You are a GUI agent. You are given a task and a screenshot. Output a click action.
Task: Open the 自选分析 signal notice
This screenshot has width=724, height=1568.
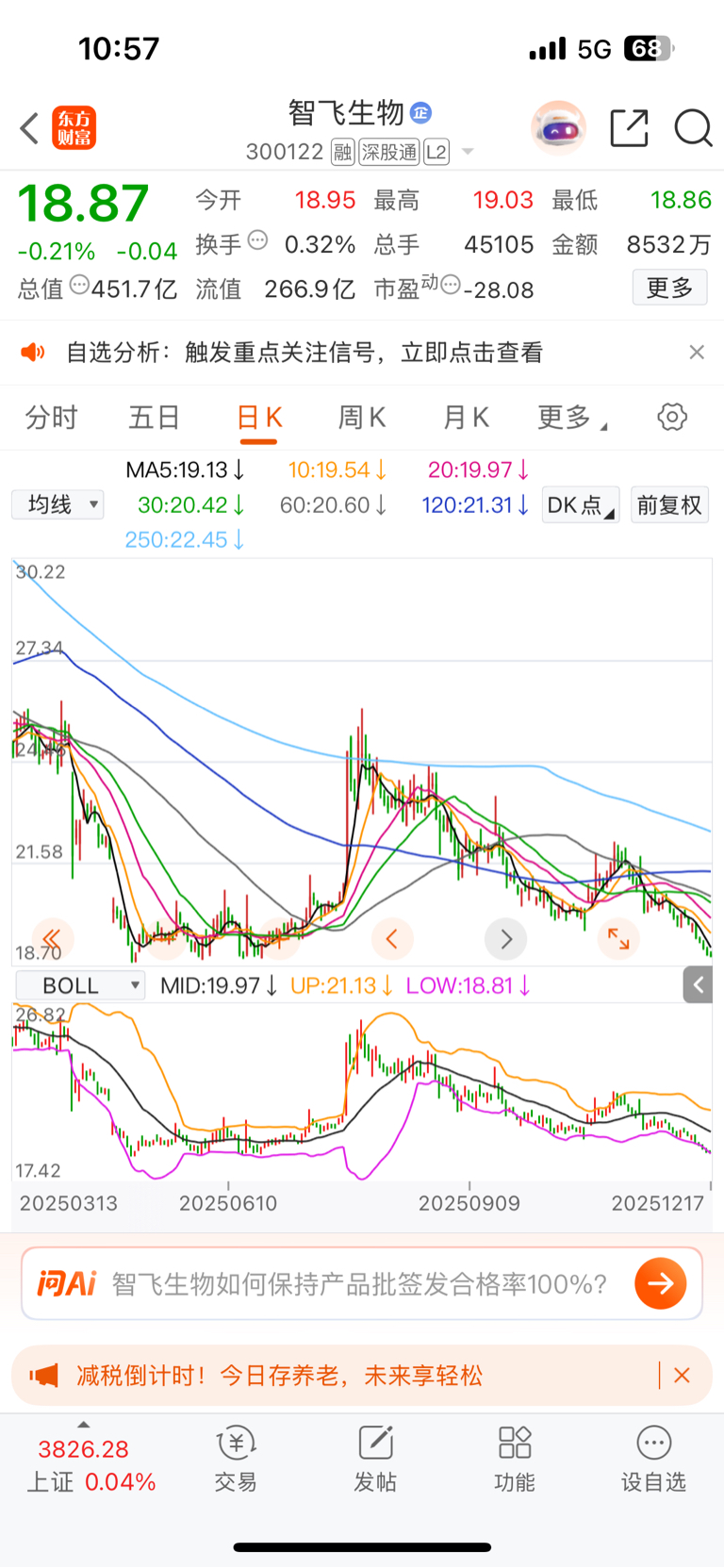304,353
